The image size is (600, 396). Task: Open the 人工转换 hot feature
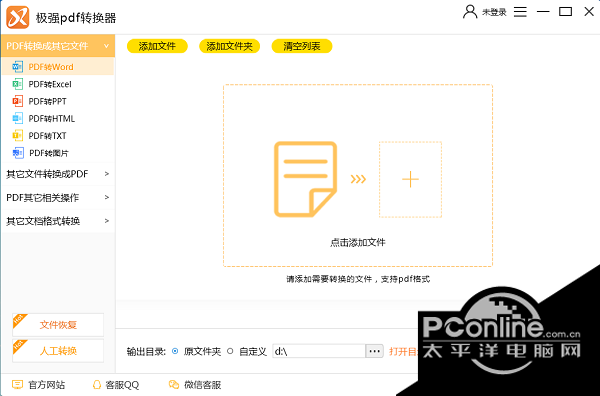pyautogui.click(x=58, y=351)
